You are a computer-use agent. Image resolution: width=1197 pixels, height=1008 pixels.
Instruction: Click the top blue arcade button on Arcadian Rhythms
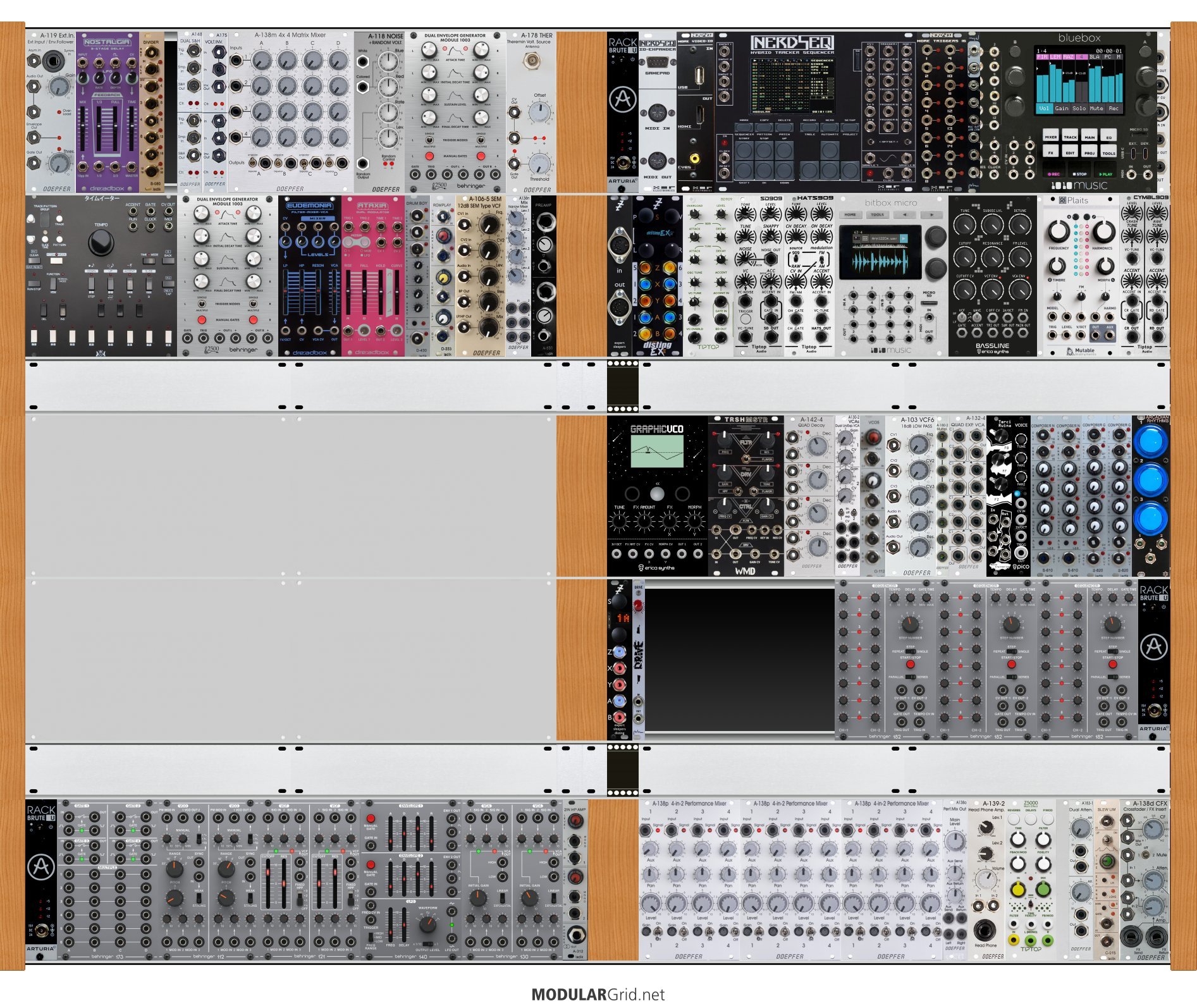tap(1150, 440)
